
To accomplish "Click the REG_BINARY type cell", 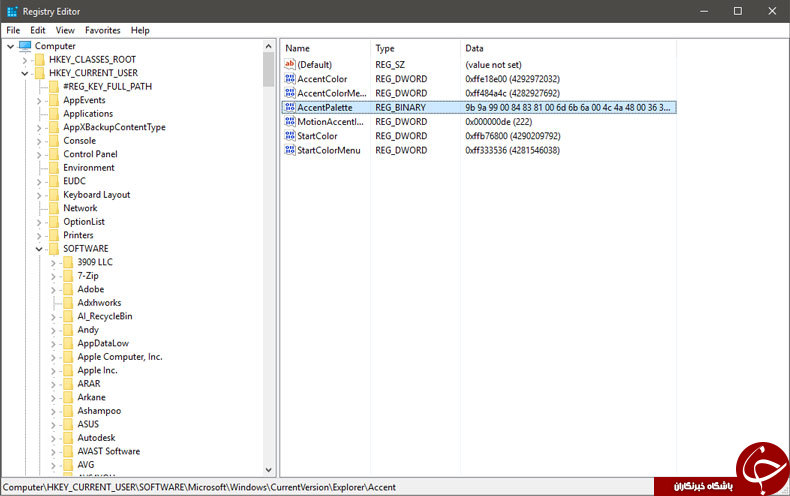I will tap(401, 107).
